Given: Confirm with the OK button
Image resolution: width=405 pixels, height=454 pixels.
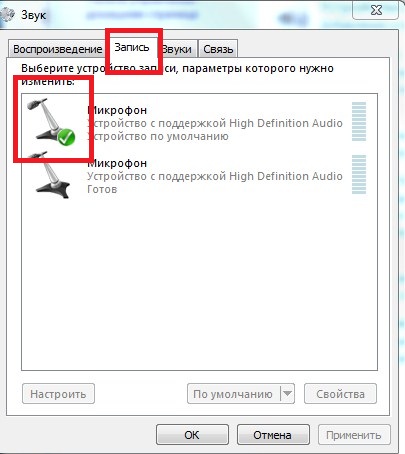Looking at the screenshot, I should click(192, 435).
